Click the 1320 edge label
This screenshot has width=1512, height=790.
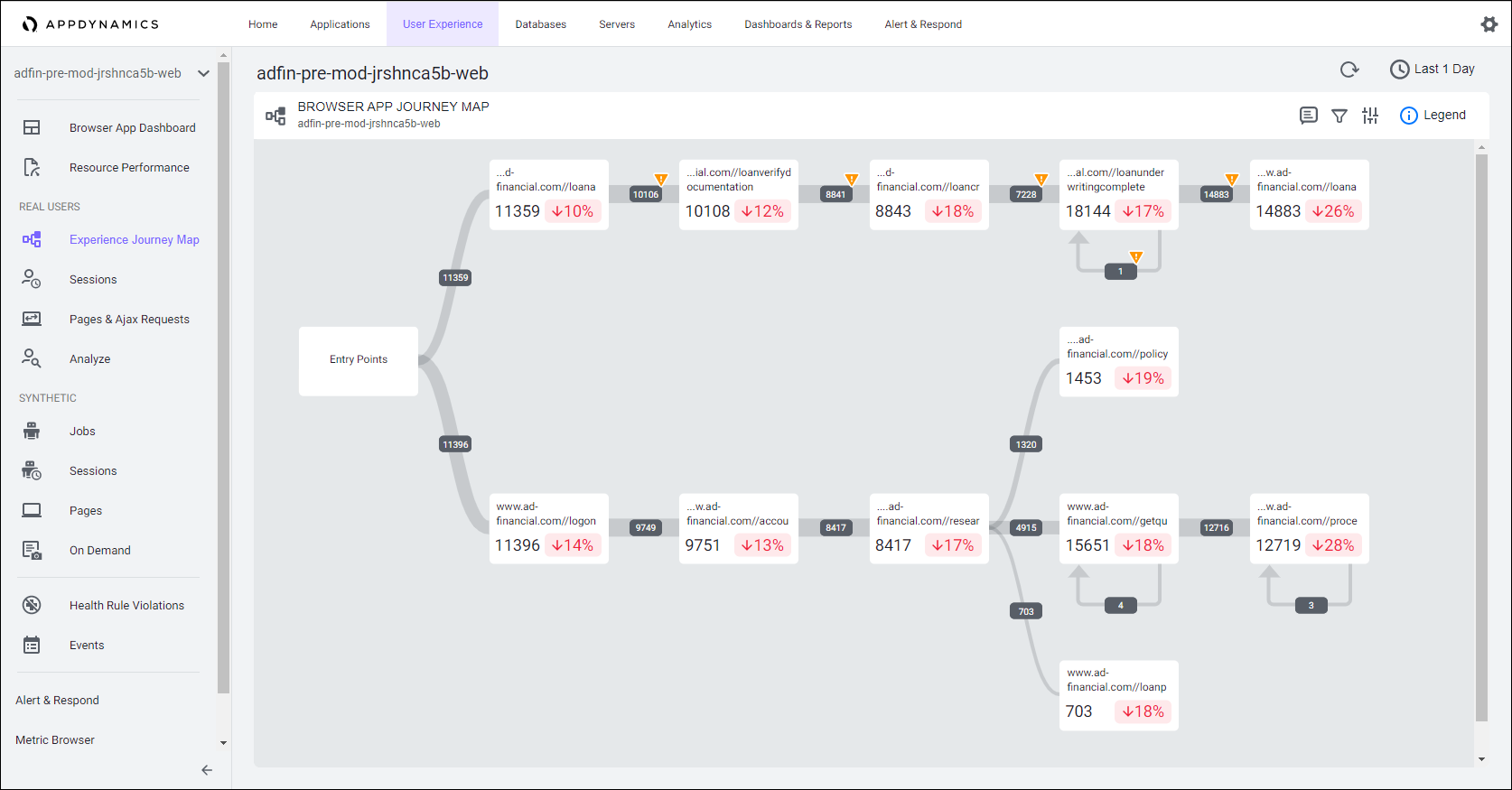(1026, 444)
